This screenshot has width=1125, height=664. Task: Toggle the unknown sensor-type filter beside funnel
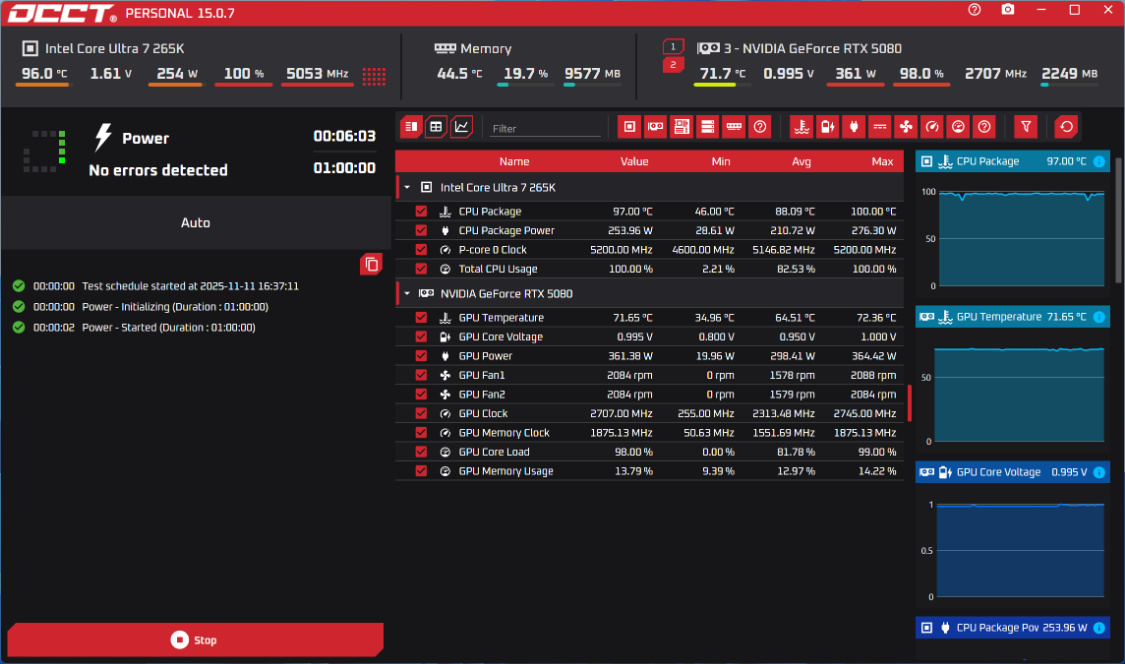984,127
